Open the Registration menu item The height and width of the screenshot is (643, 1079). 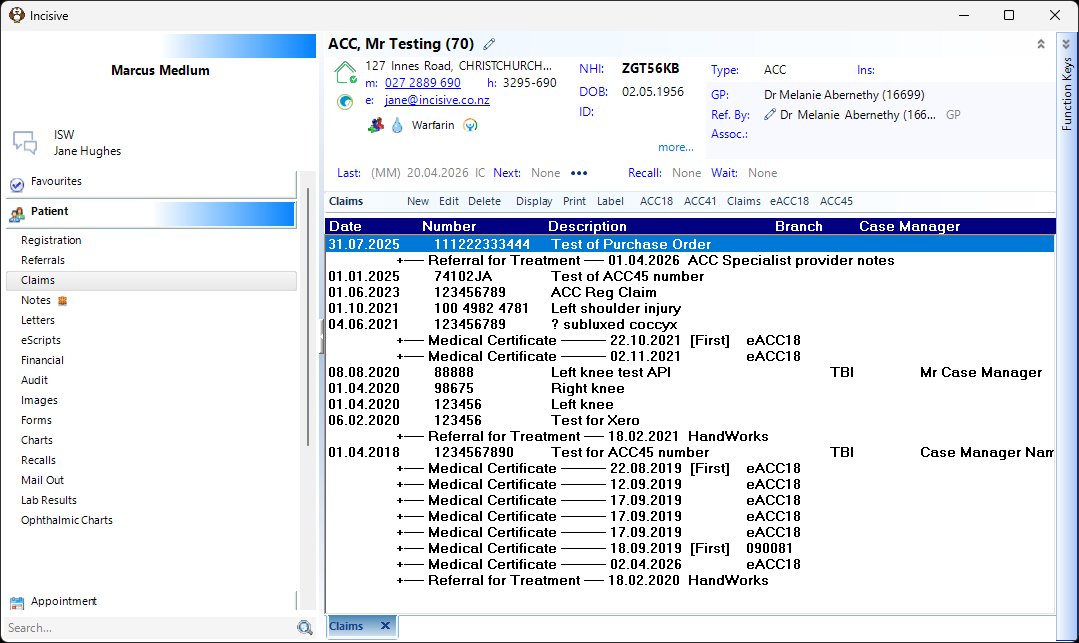point(51,240)
